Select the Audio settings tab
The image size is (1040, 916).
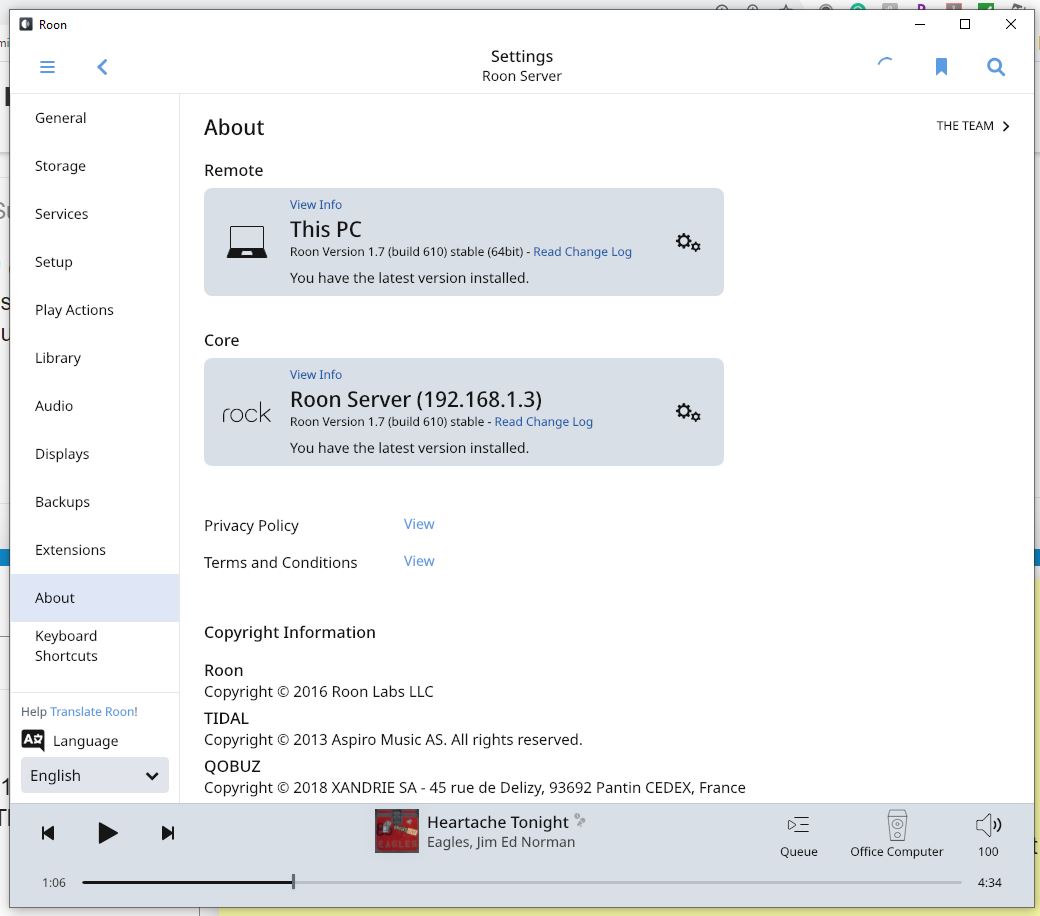(x=94, y=406)
